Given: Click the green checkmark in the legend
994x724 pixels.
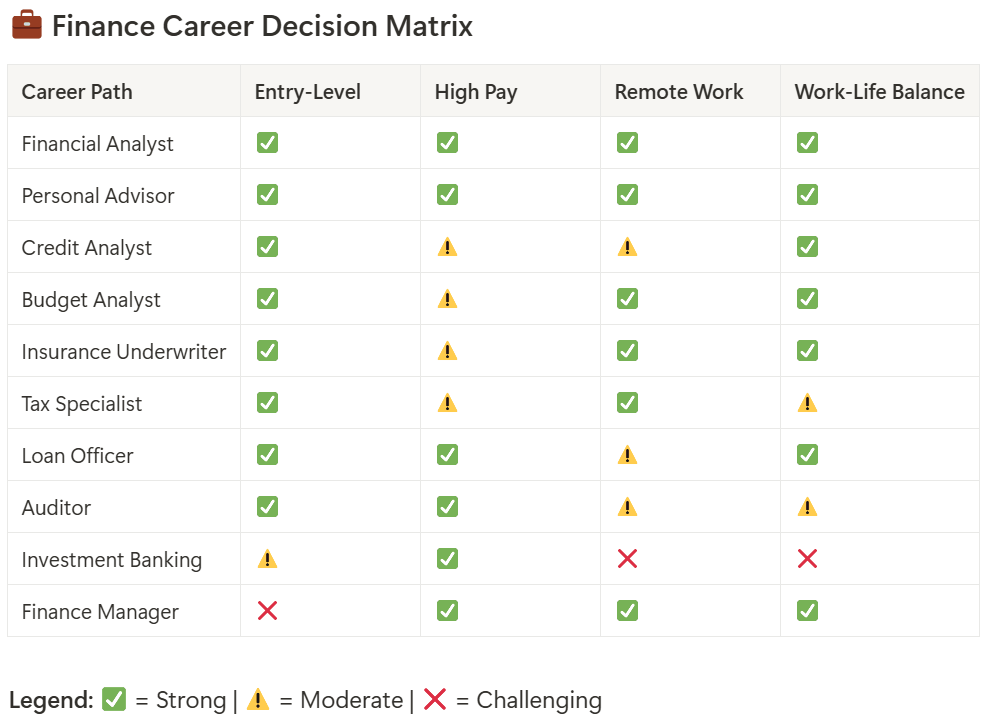Looking at the screenshot, I should point(114,700).
